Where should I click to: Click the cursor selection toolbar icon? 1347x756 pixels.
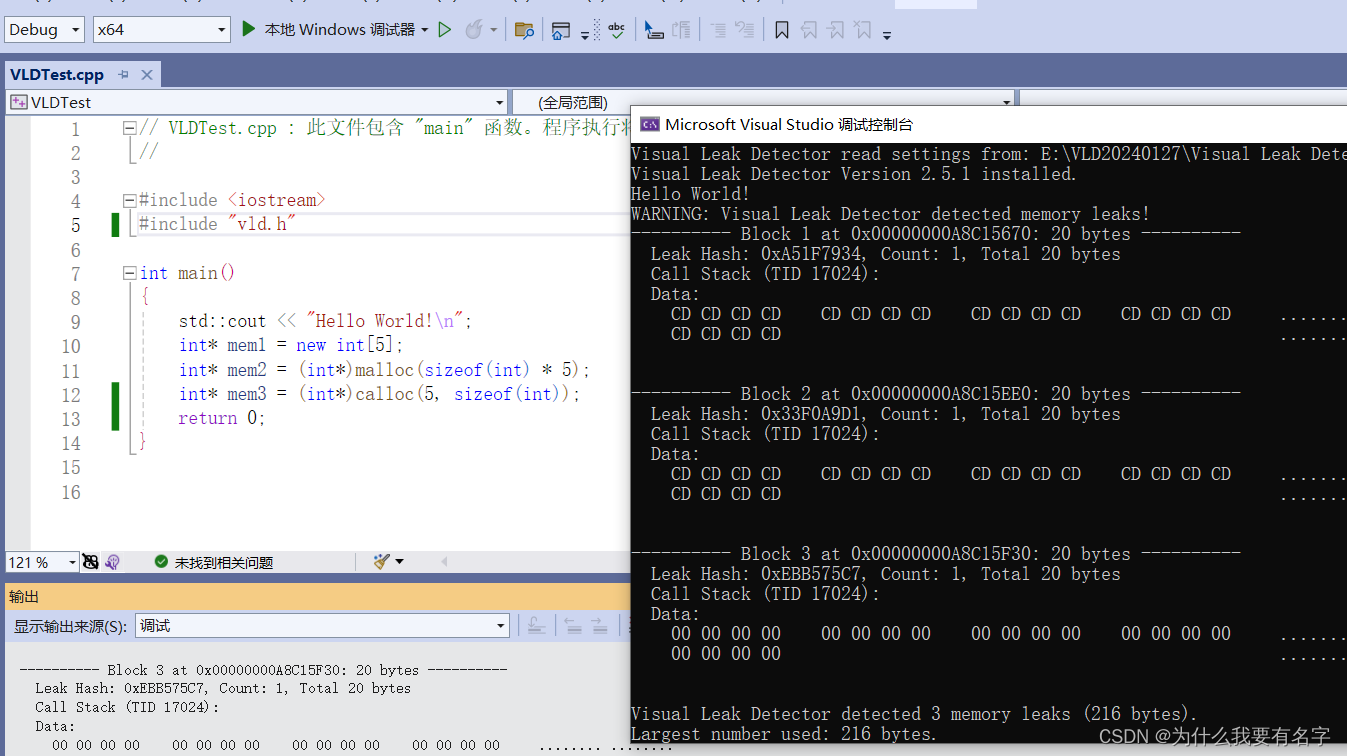(x=653, y=30)
